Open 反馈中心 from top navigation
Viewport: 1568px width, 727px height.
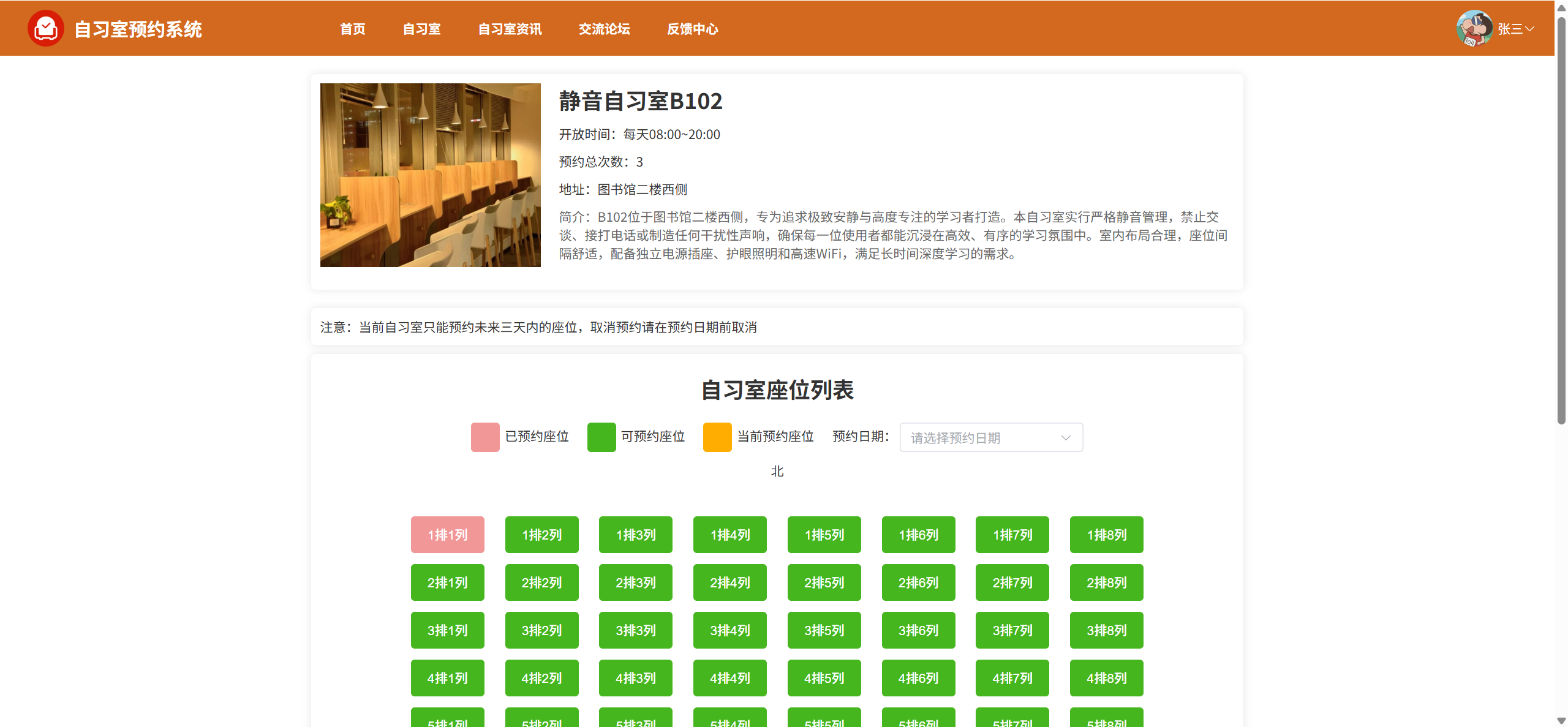(692, 29)
